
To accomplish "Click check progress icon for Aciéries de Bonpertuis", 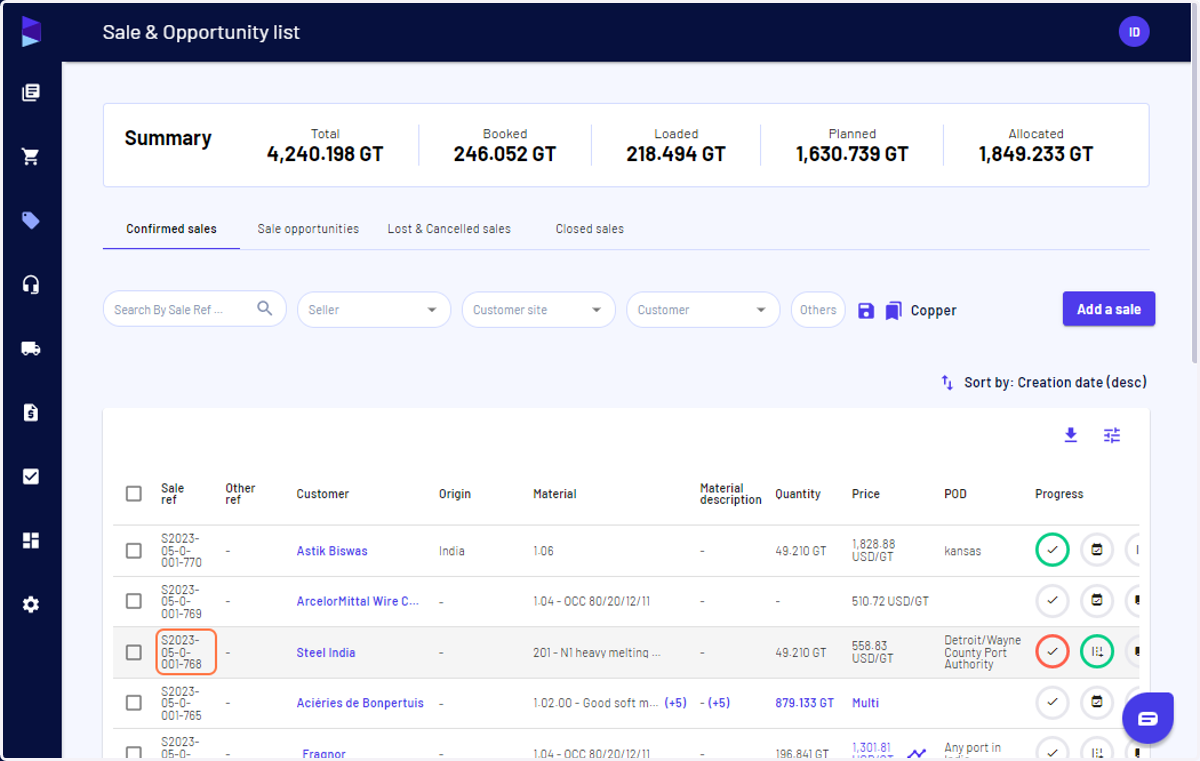I will (1052, 702).
